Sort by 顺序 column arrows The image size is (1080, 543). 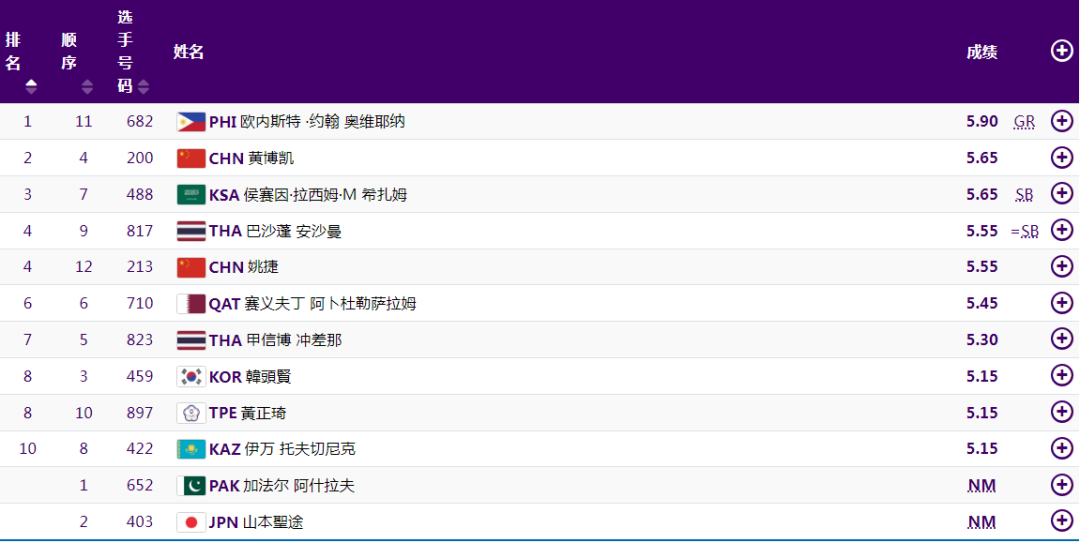(x=87, y=87)
